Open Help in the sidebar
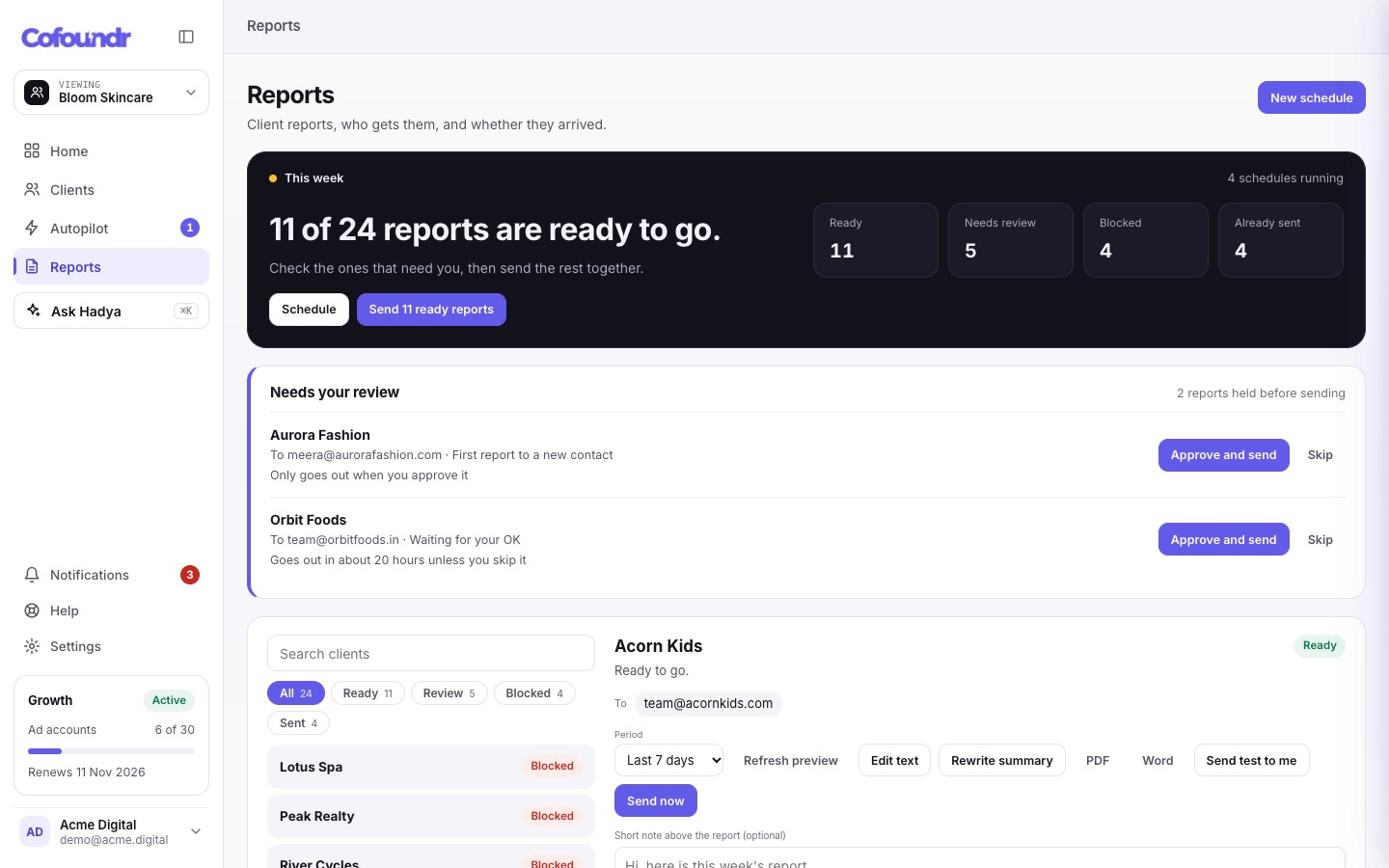1389x868 pixels. tap(111, 610)
